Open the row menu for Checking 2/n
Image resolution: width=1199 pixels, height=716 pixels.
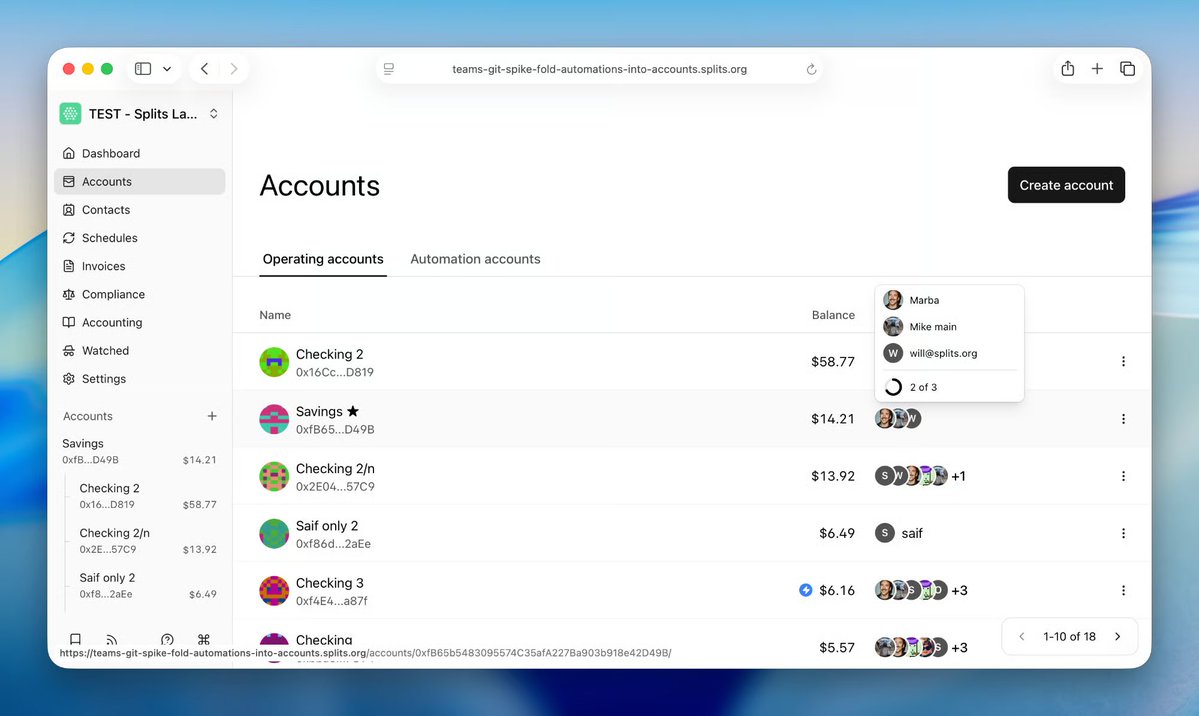pyautogui.click(x=1123, y=476)
